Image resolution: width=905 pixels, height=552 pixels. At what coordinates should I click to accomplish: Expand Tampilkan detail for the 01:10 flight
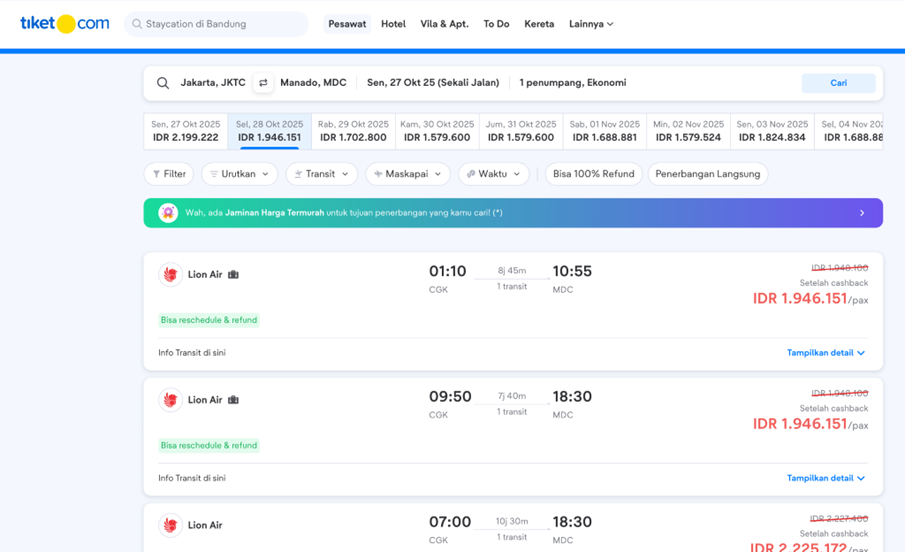click(x=825, y=353)
